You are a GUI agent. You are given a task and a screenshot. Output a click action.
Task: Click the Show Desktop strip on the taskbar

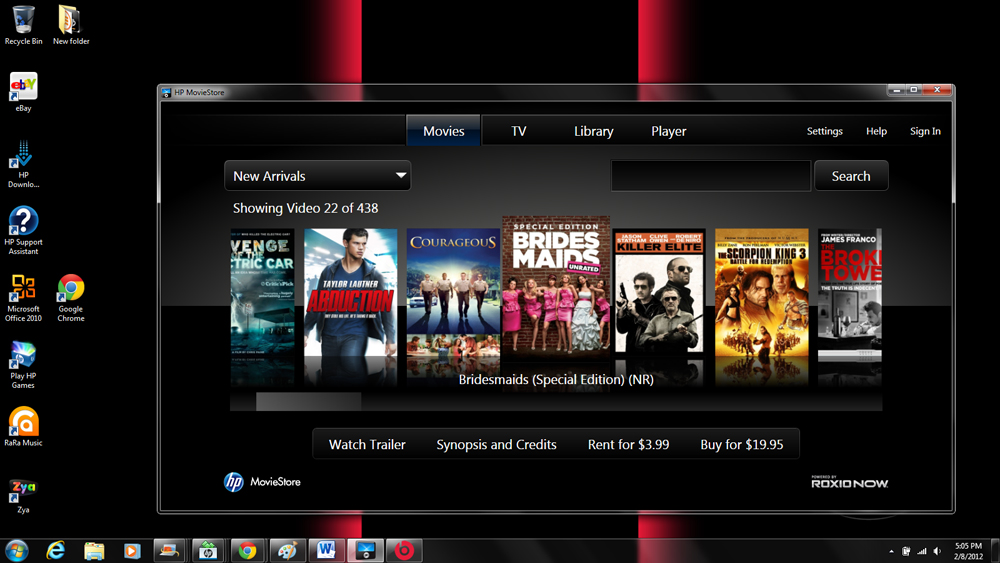(995, 551)
